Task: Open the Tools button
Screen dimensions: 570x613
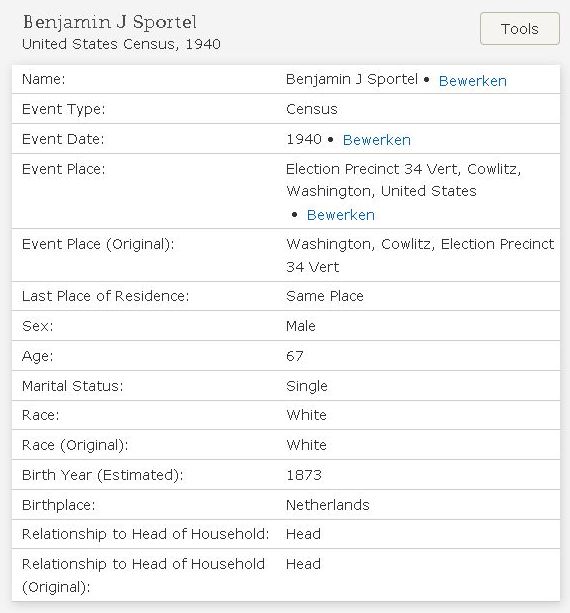Action: tap(520, 29)
